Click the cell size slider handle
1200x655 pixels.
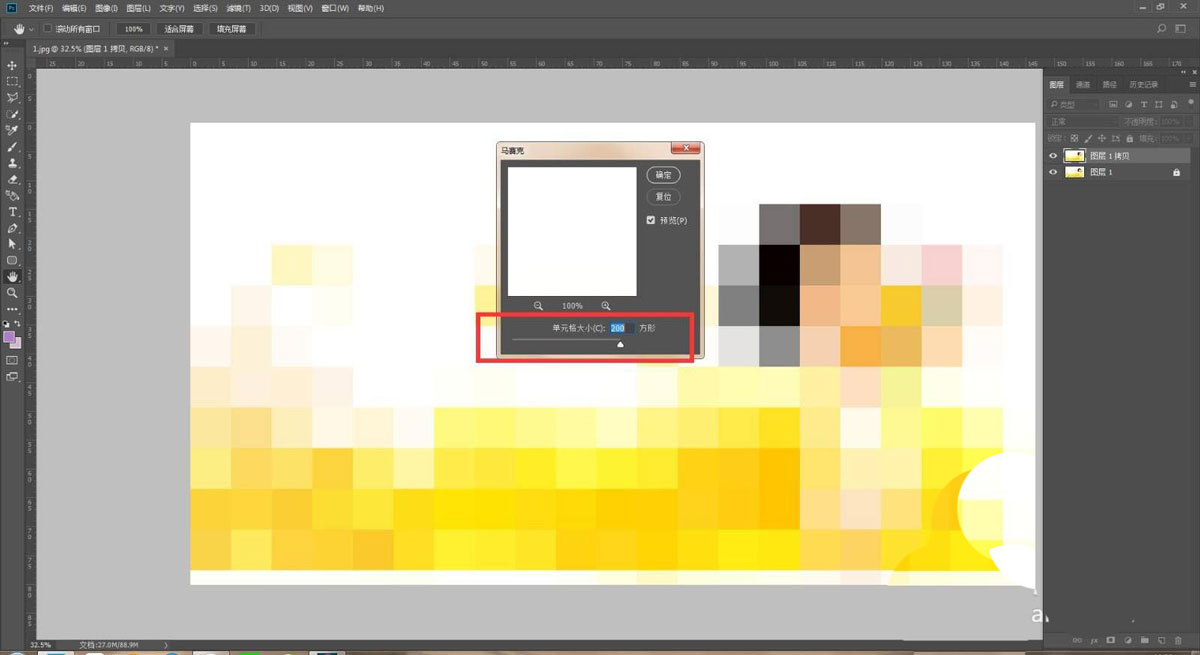[x=620, y=344]
